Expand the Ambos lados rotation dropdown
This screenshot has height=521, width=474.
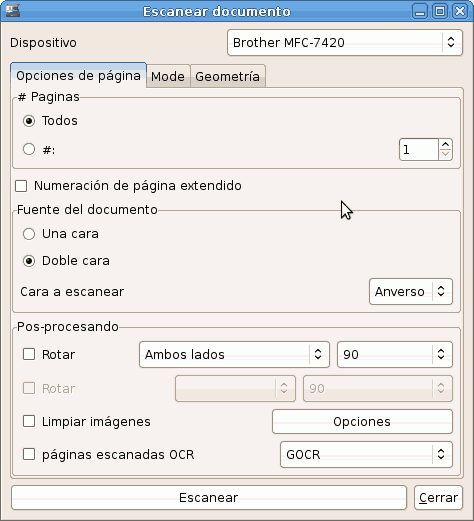pos(234,354)
